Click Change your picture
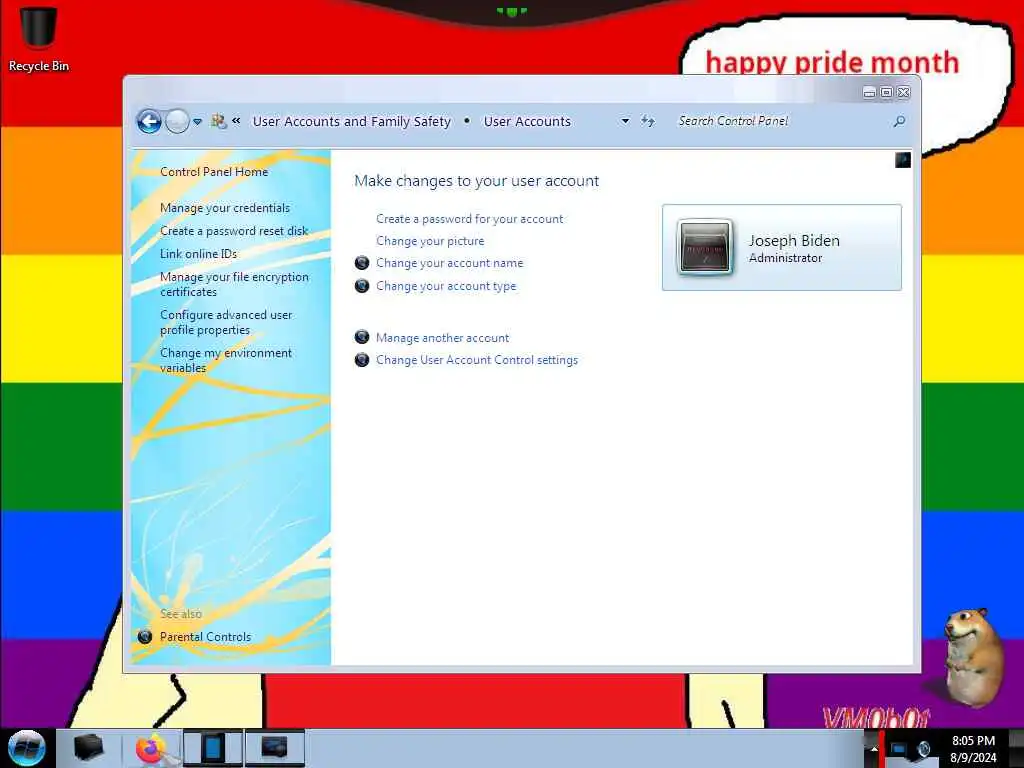The width and height of the screenshot is (1024, 768). click(430, 241)
